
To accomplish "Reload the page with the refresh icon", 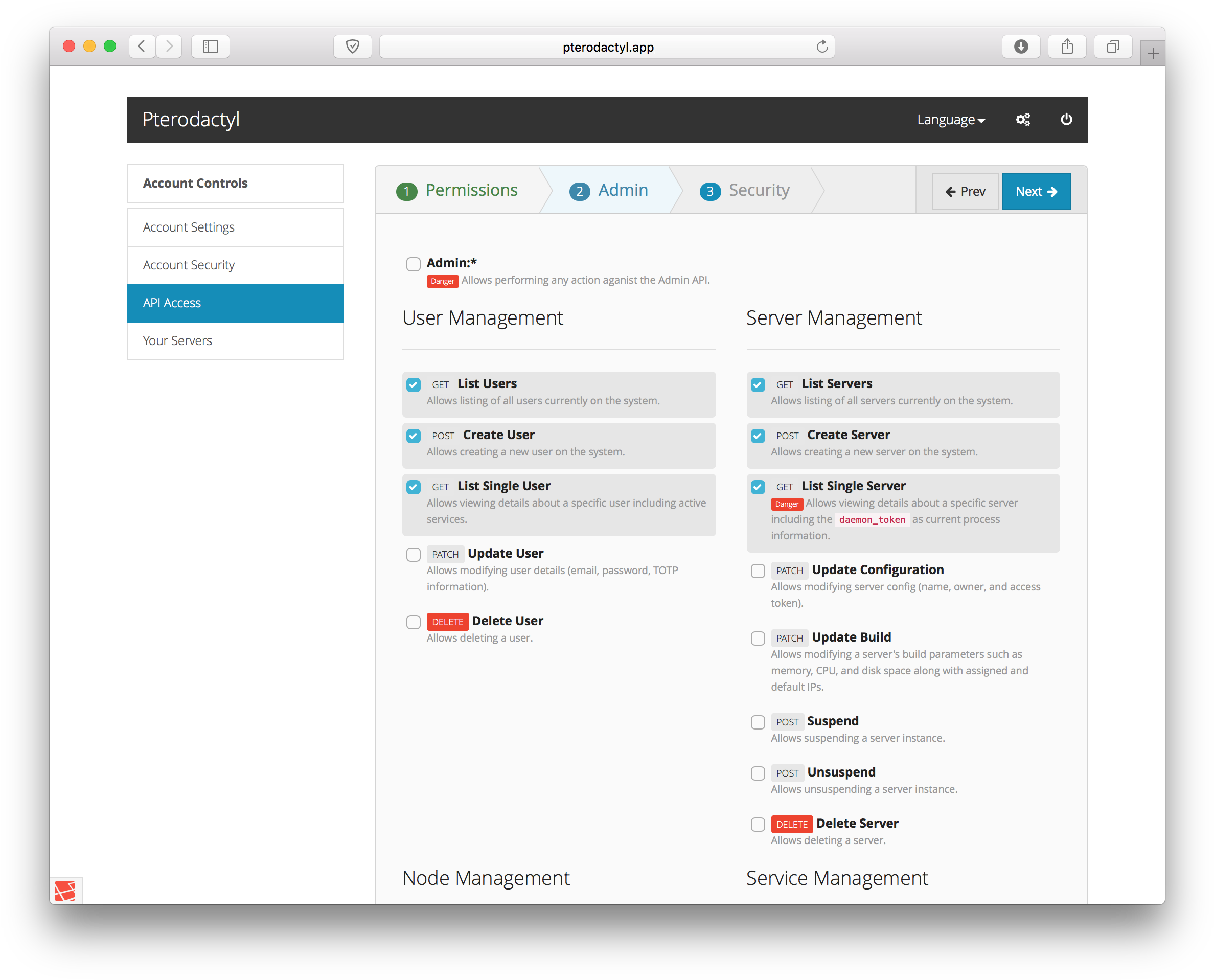I will 822,47.
